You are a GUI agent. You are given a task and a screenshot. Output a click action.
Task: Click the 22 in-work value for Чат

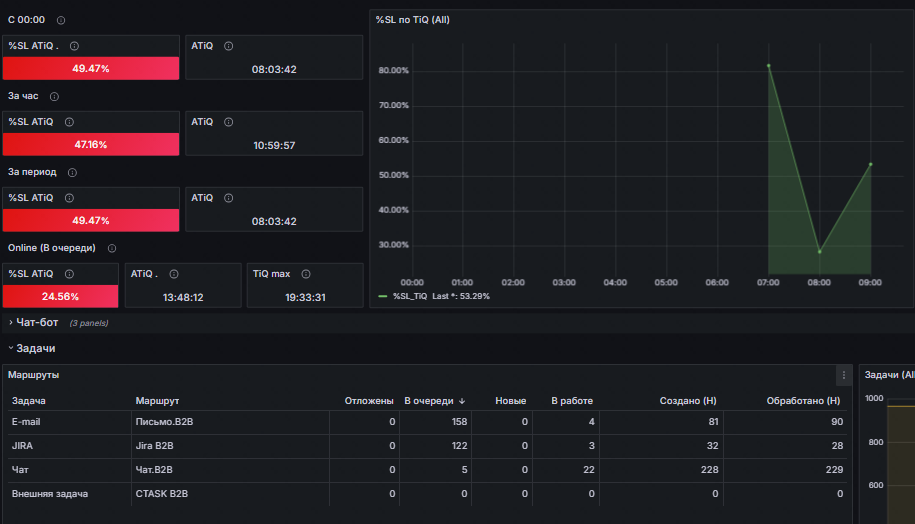click(589, 470)
